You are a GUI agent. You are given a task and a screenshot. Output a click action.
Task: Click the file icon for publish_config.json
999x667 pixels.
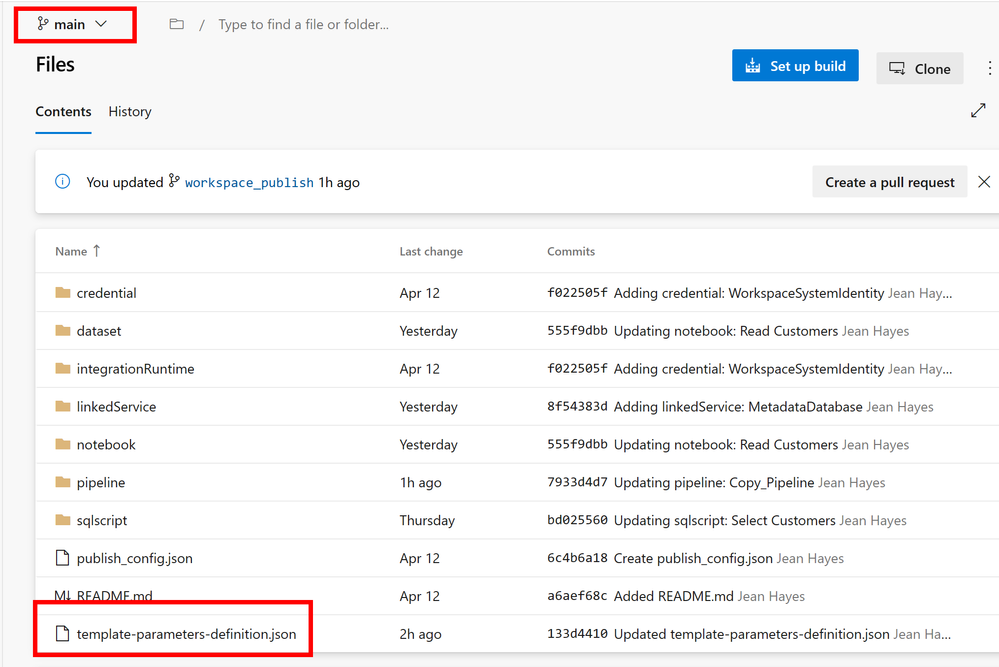(x=62, y=558)
